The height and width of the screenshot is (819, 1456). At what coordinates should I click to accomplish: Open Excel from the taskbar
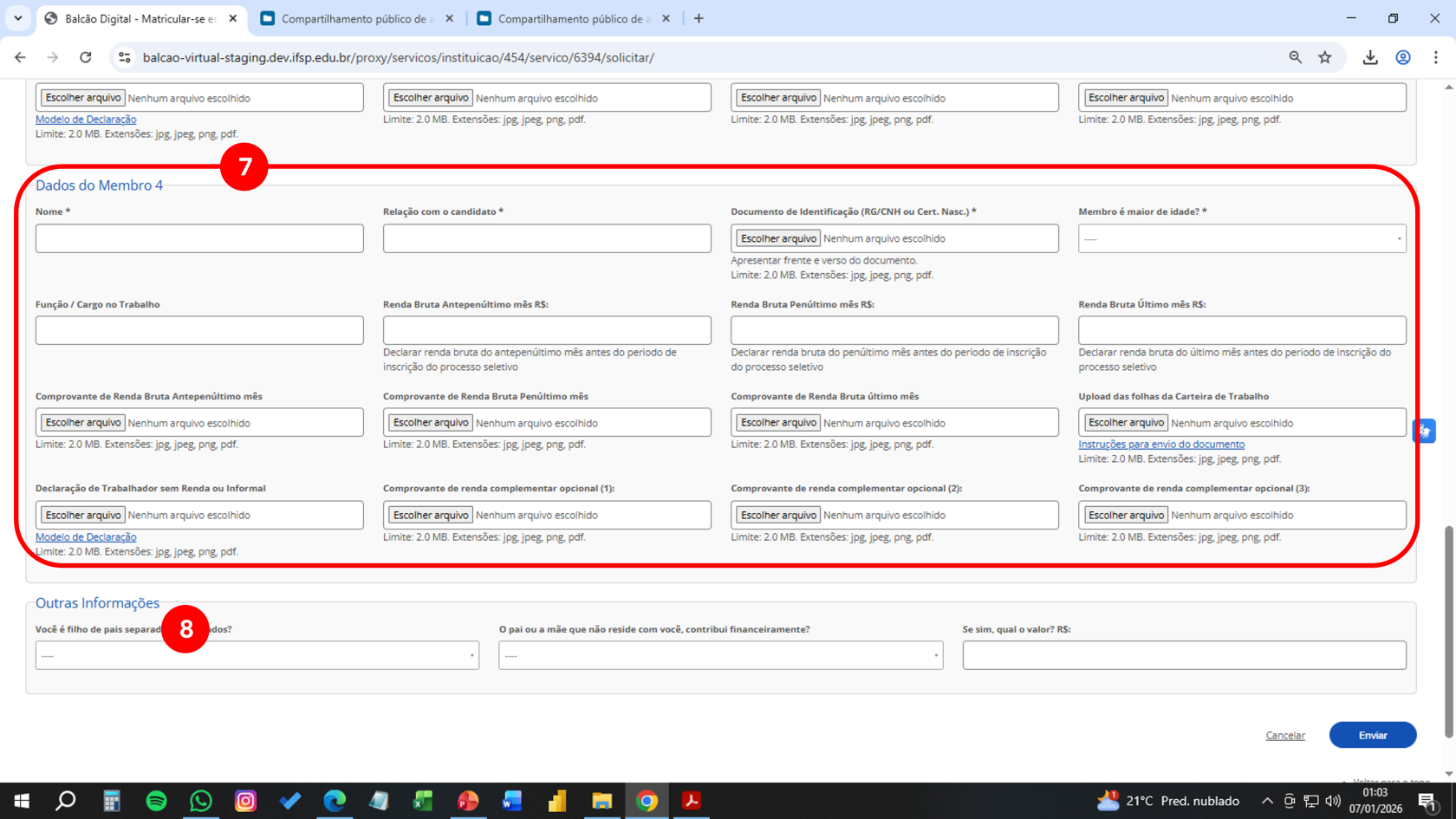[423, 800]
